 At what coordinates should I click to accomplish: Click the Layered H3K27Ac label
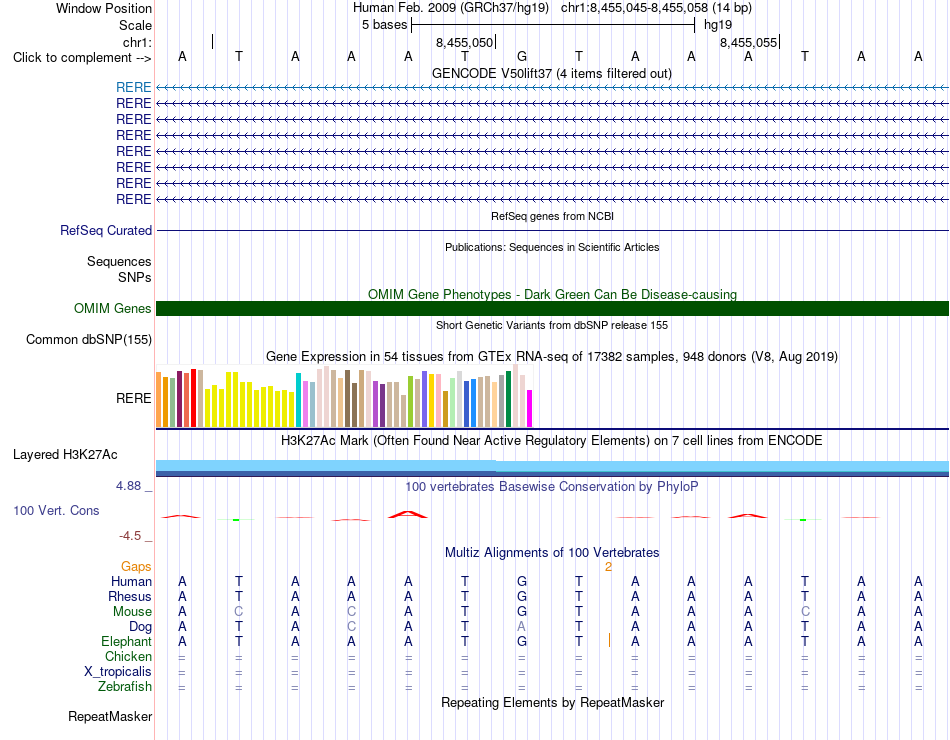65,455
